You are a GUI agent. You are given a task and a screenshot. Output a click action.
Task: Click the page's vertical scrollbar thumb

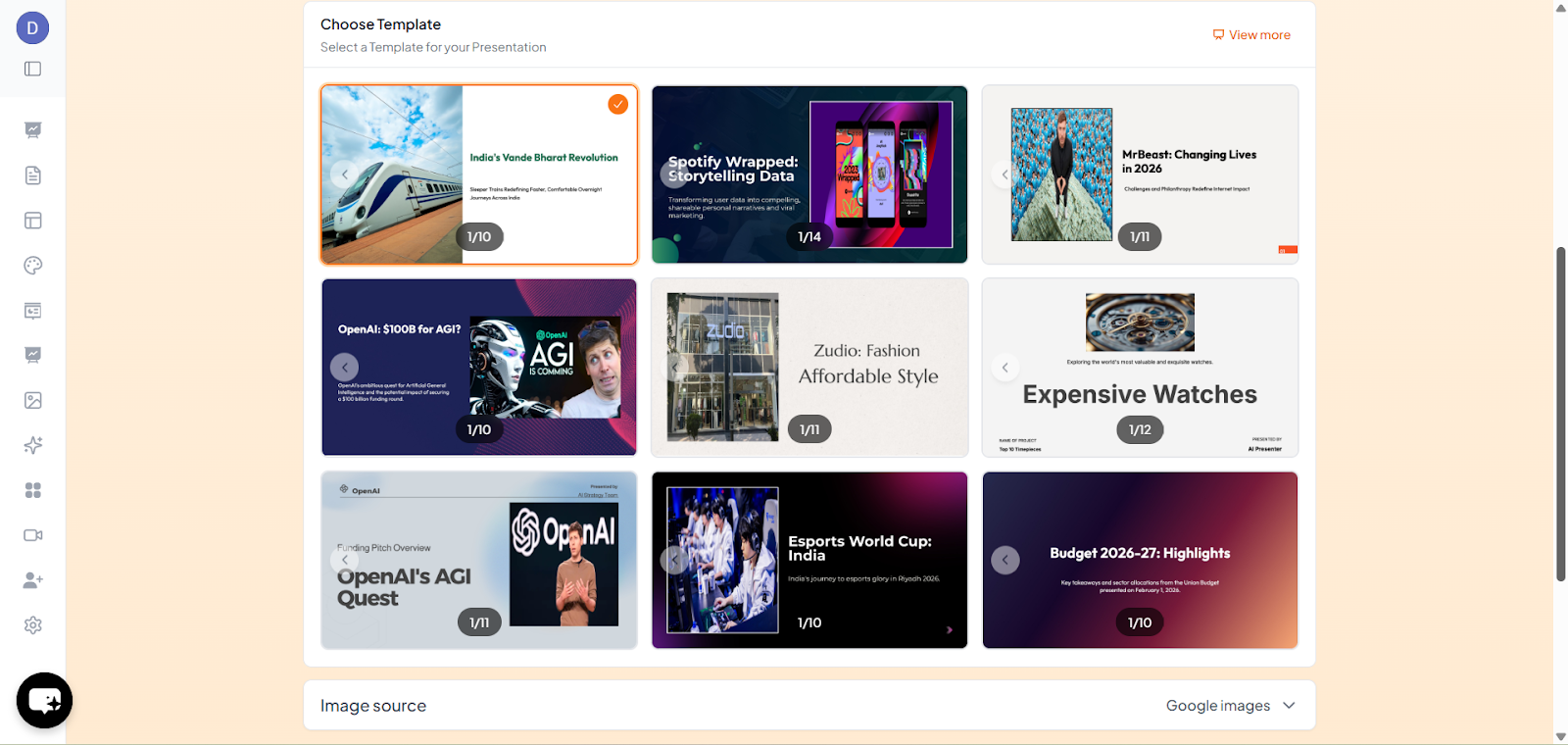click(1561, 414)
